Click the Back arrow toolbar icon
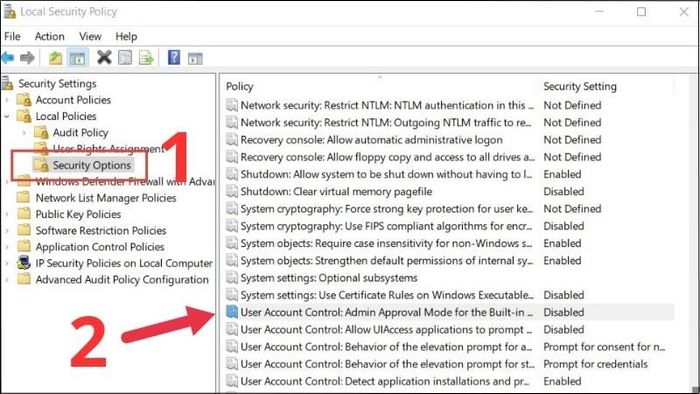700x394 pixels. coord(8,58)
